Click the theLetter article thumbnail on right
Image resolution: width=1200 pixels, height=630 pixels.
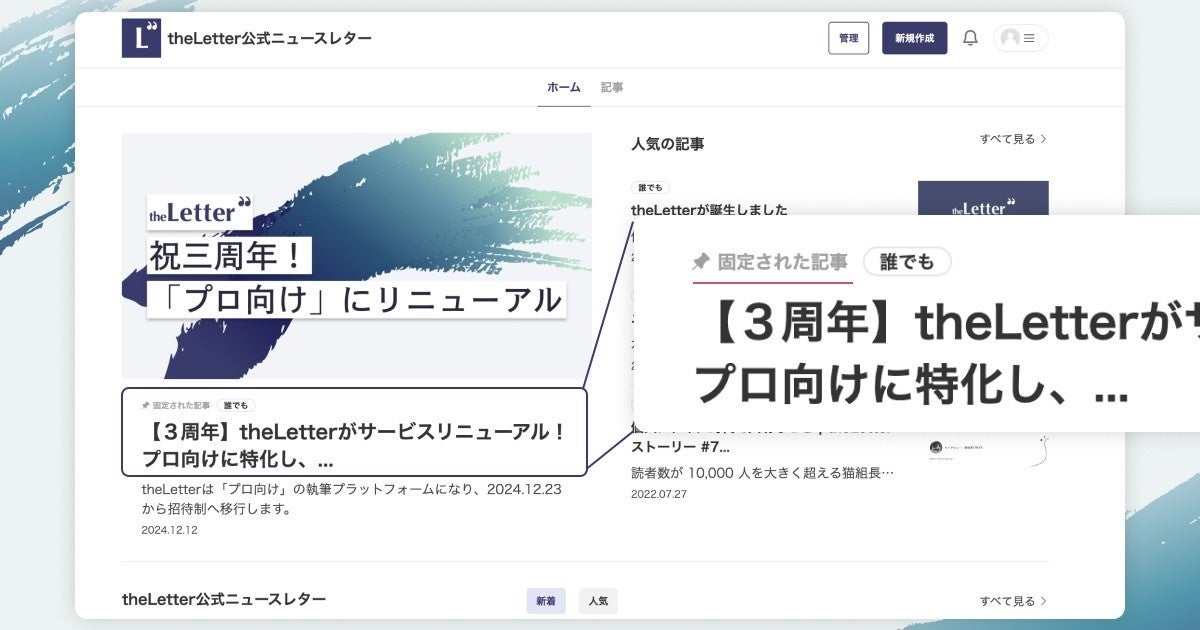983,198
